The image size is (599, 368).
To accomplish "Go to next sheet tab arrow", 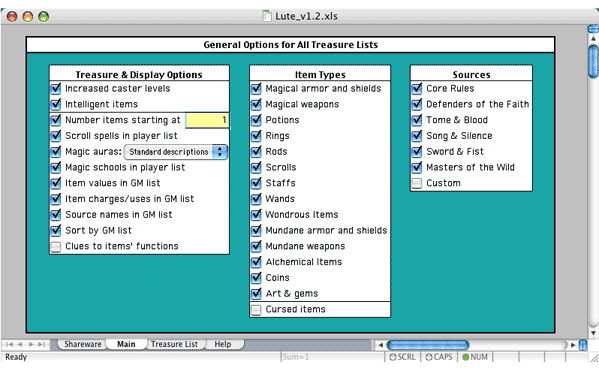I will click(31, 344).
